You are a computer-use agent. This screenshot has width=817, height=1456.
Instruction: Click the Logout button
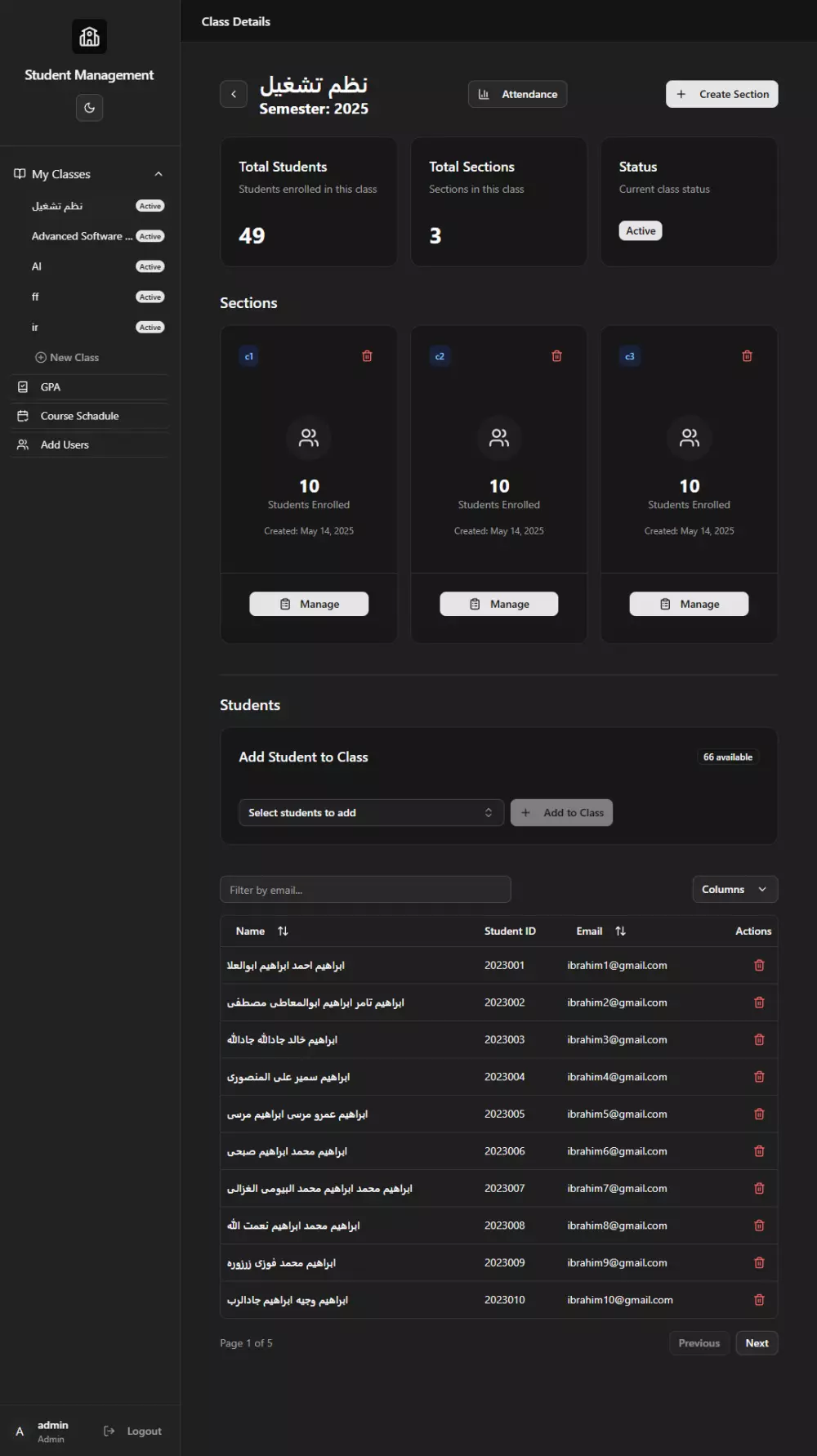[x=133, y=1431]
